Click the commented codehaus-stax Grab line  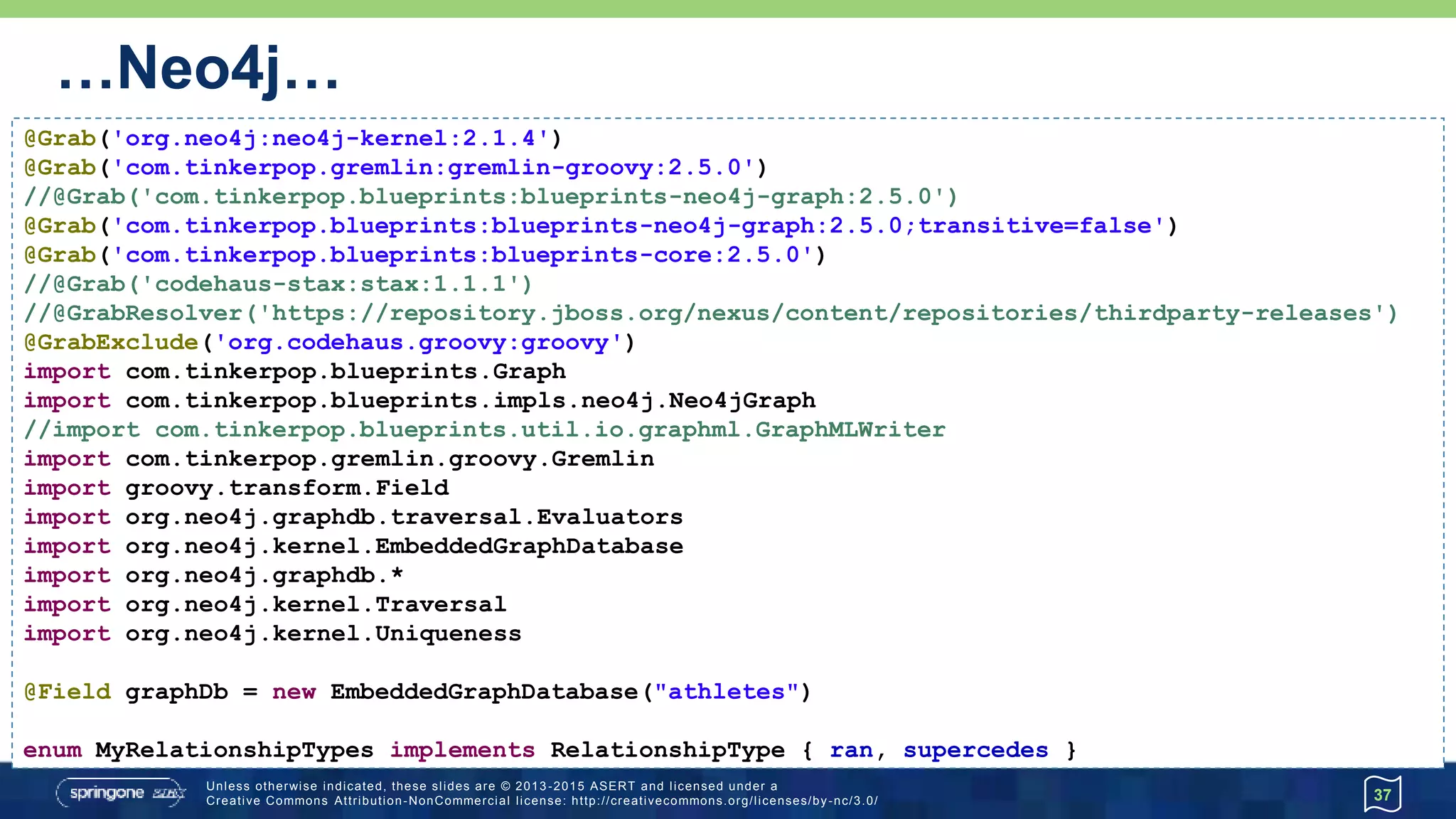tap(277, 284)
